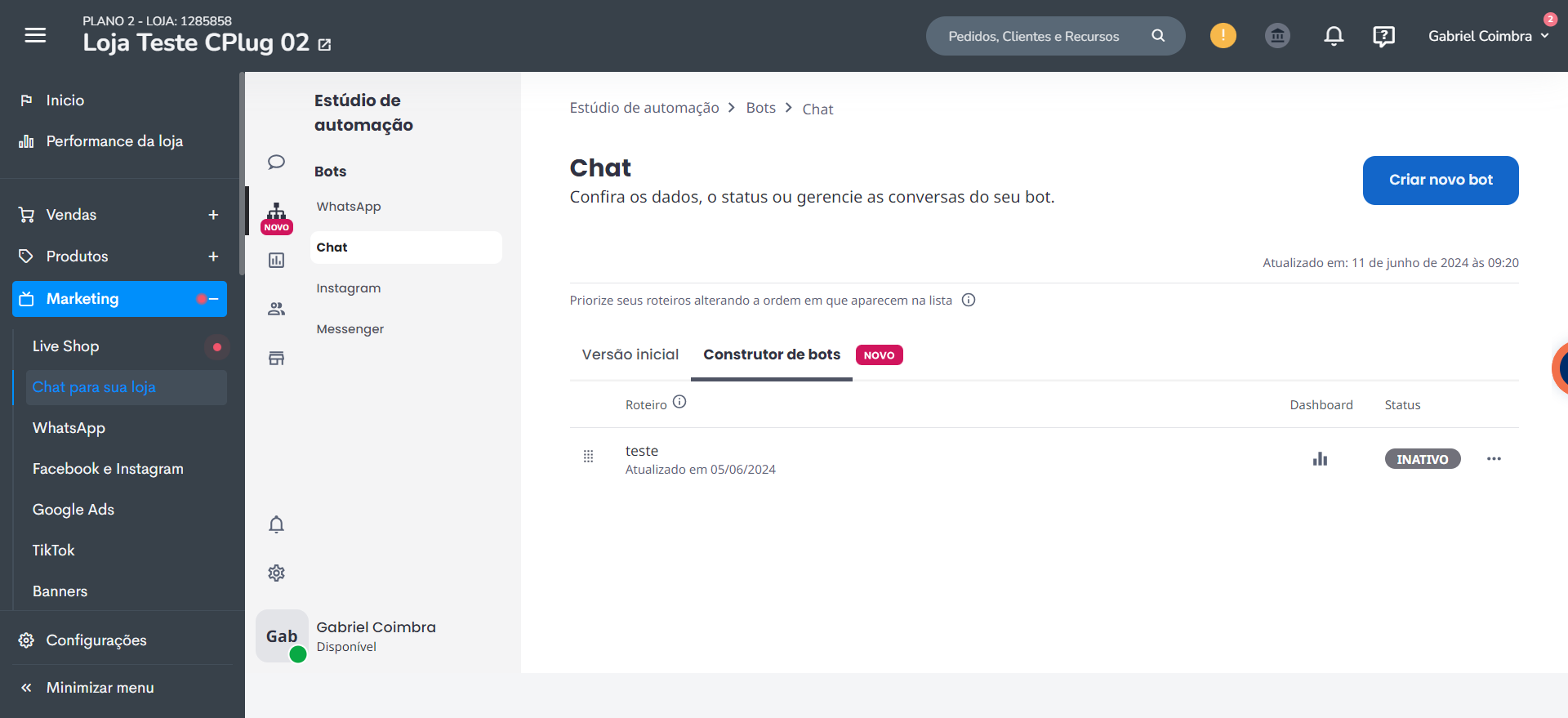1568x718 pixels.
Task: Open the hamburger main menu
Action: 35,35
